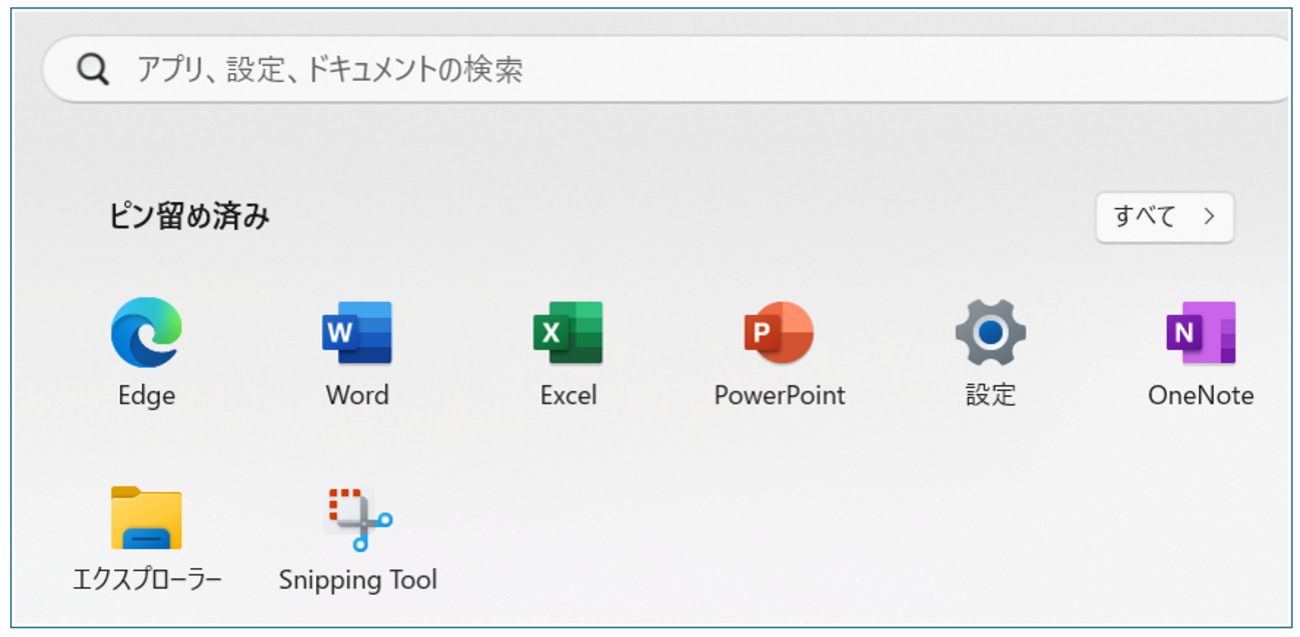Click the "エクスプローラー" text label
Image resolution: width=1300 pixels, height=637 pixels.
pos(146,581)
